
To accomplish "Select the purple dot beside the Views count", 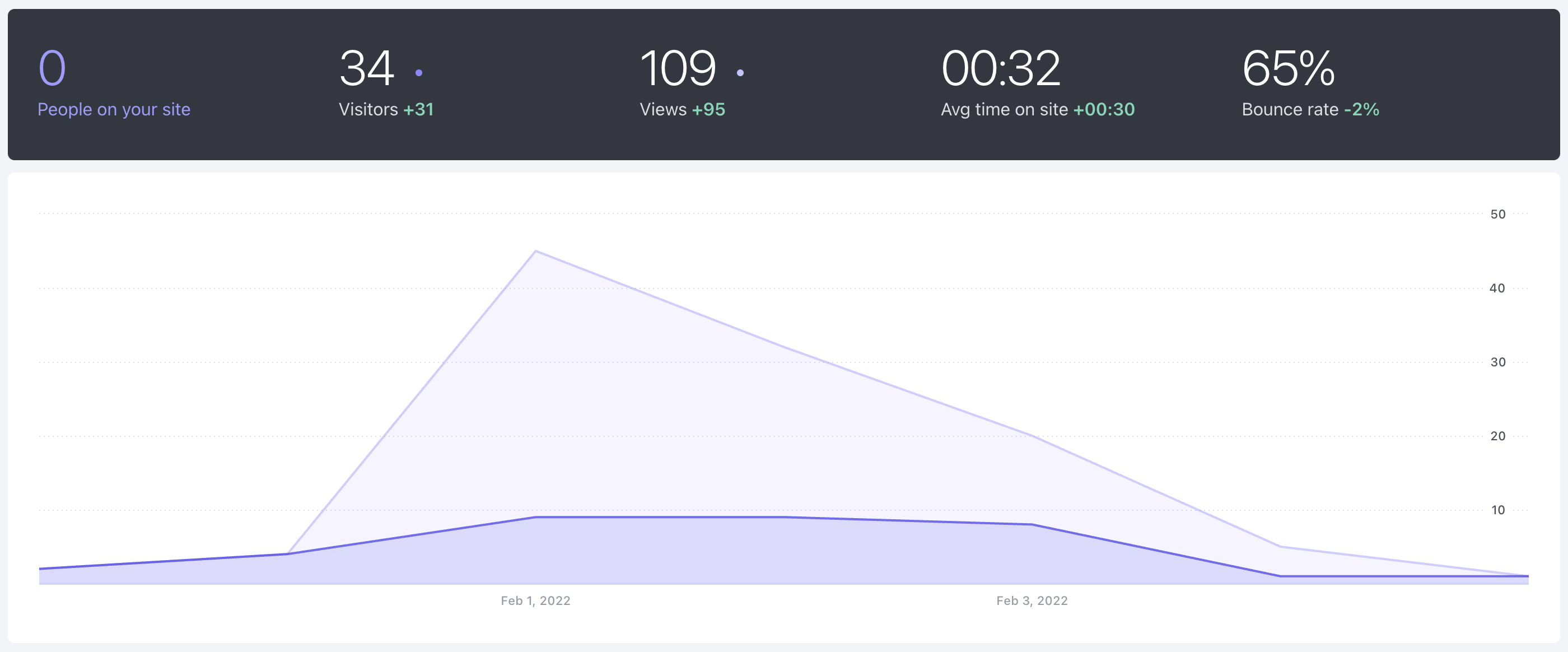I will [x=741, y=72].
